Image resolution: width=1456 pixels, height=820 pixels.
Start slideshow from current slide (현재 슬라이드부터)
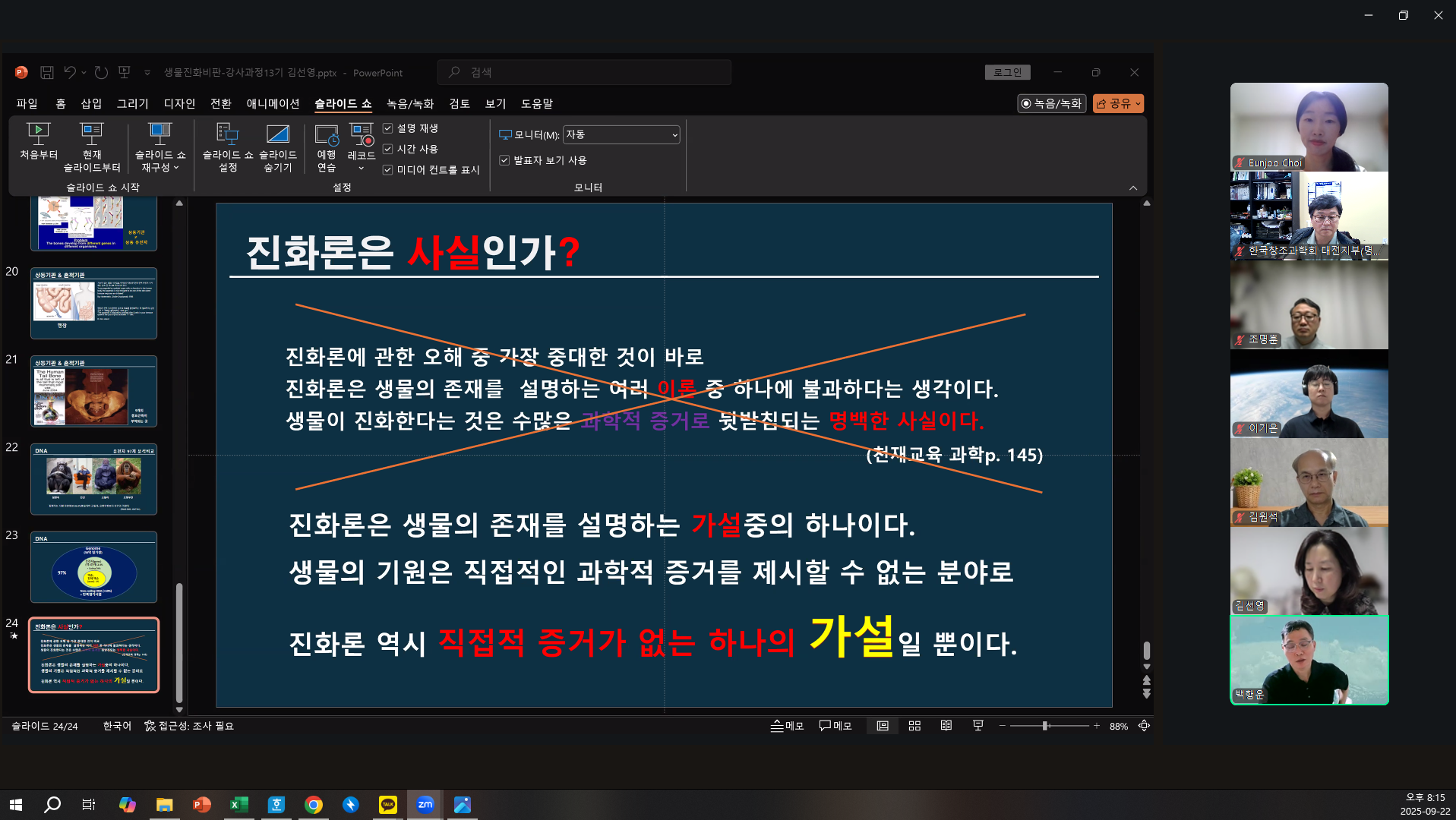(x=92, y=147)
